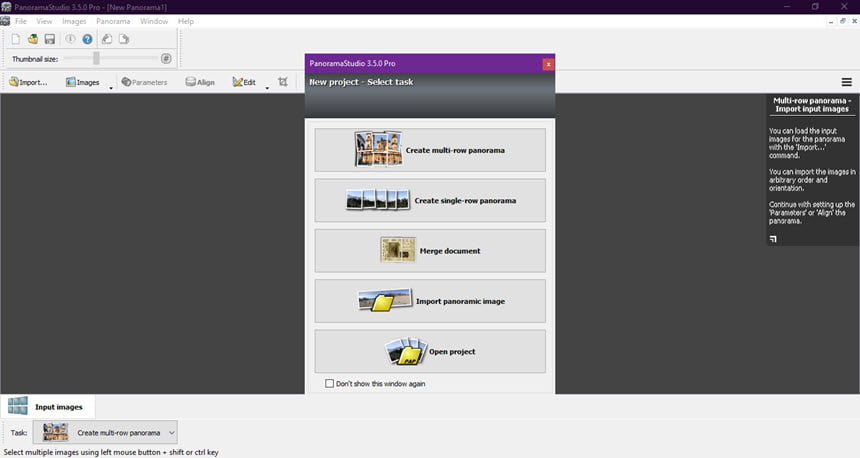The width and height of the screenshot is (860, 458).
Task: Tick Don't show this window again
Action: click(x=329, y=383)
